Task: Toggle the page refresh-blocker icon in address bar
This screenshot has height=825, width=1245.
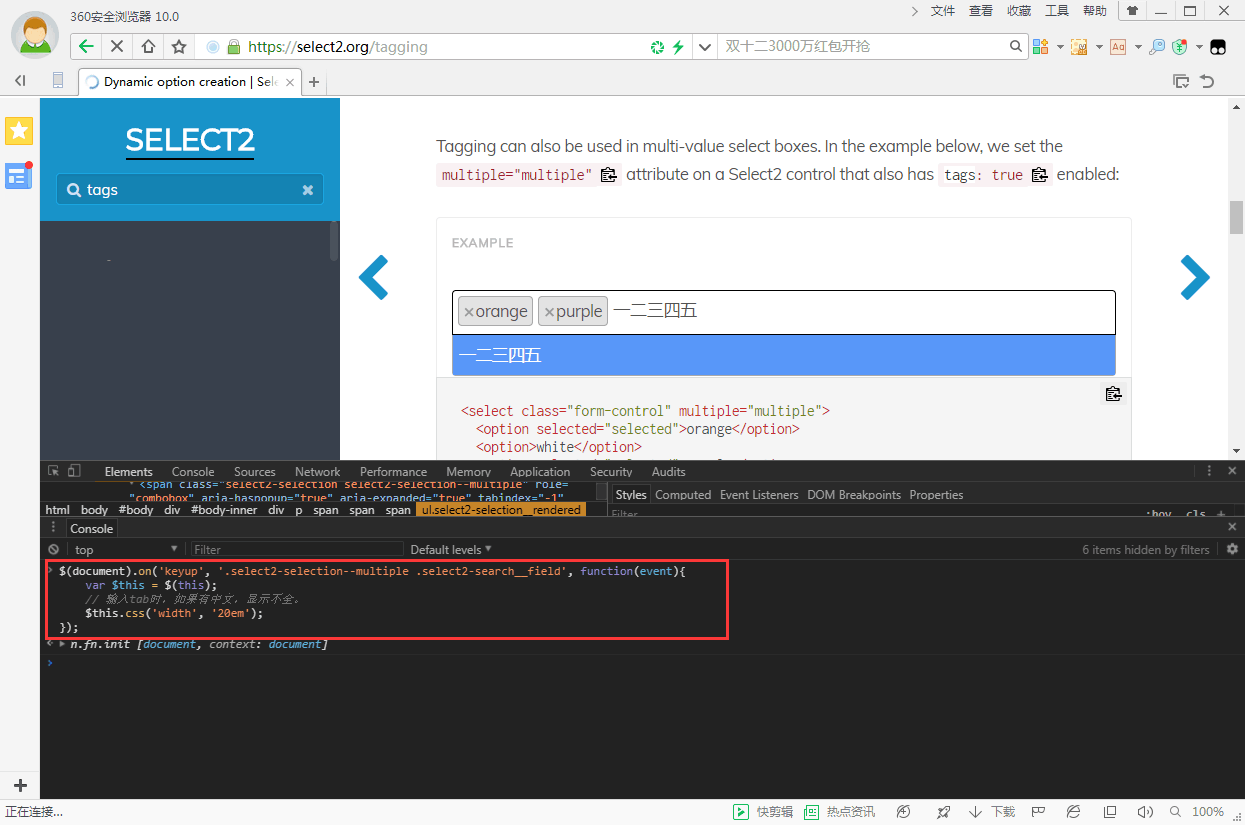Action: [657, 46]
